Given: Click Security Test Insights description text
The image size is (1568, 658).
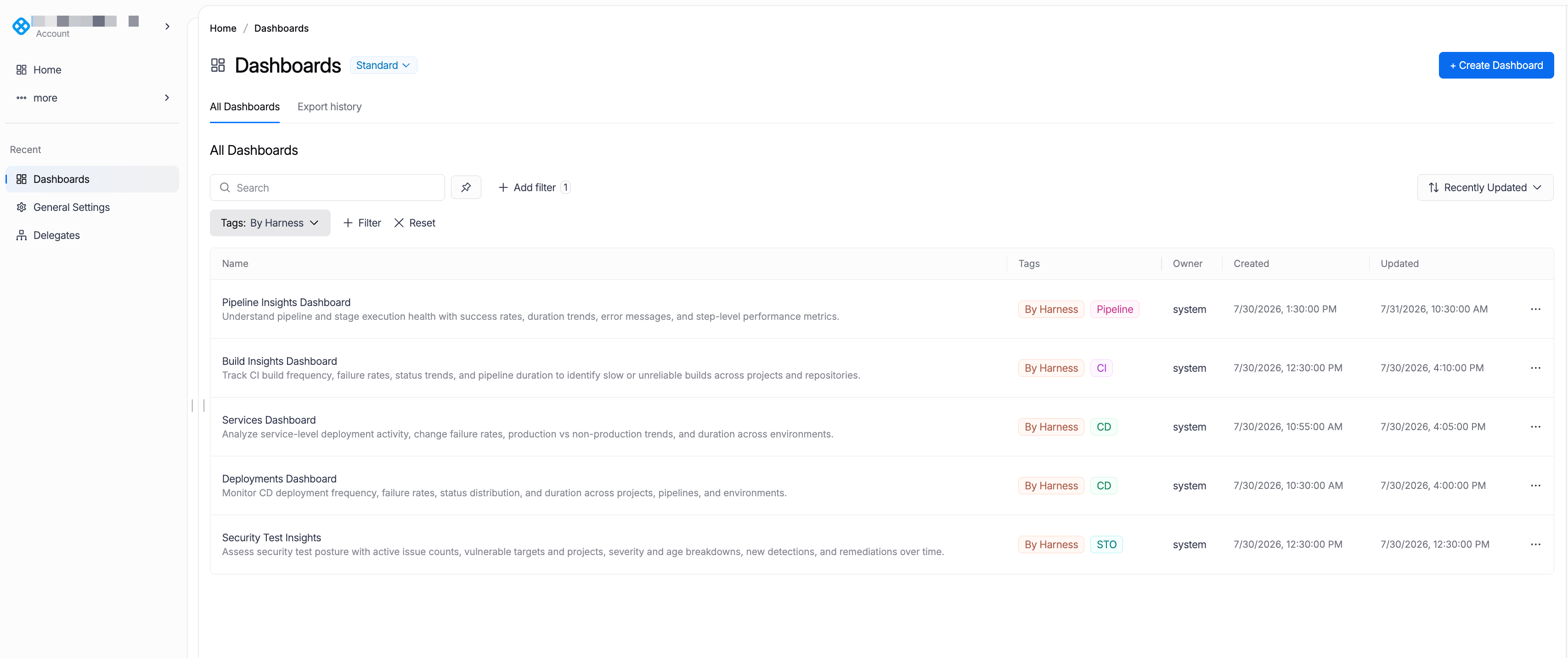Looking at the screenshot, I should click(x=583, y=551).
